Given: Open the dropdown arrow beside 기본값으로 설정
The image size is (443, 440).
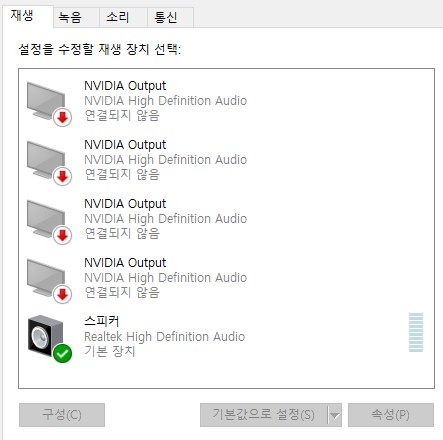Looking at the screenshot, I should [335, 415].
